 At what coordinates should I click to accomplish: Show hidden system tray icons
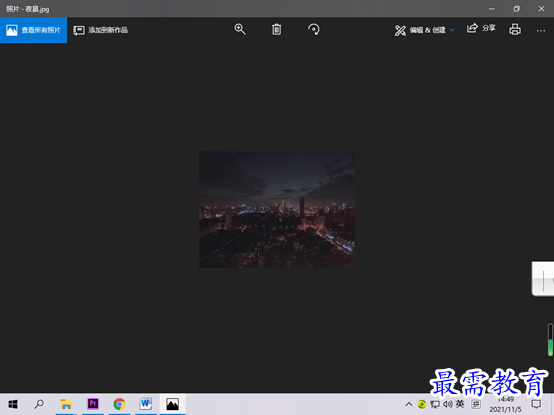click(x=409, y=404)
